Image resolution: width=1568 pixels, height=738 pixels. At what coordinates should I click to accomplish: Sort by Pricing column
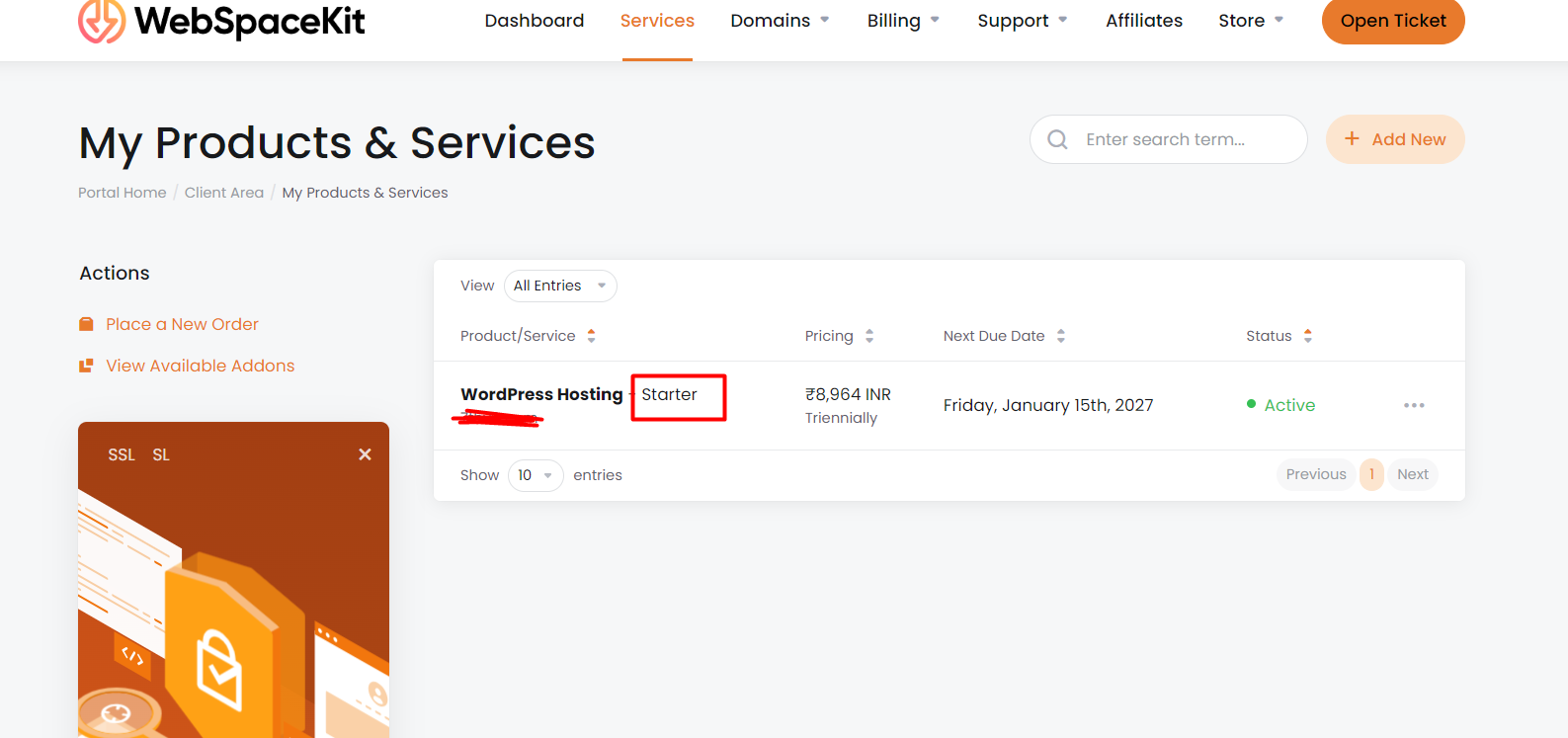[839, 336]
